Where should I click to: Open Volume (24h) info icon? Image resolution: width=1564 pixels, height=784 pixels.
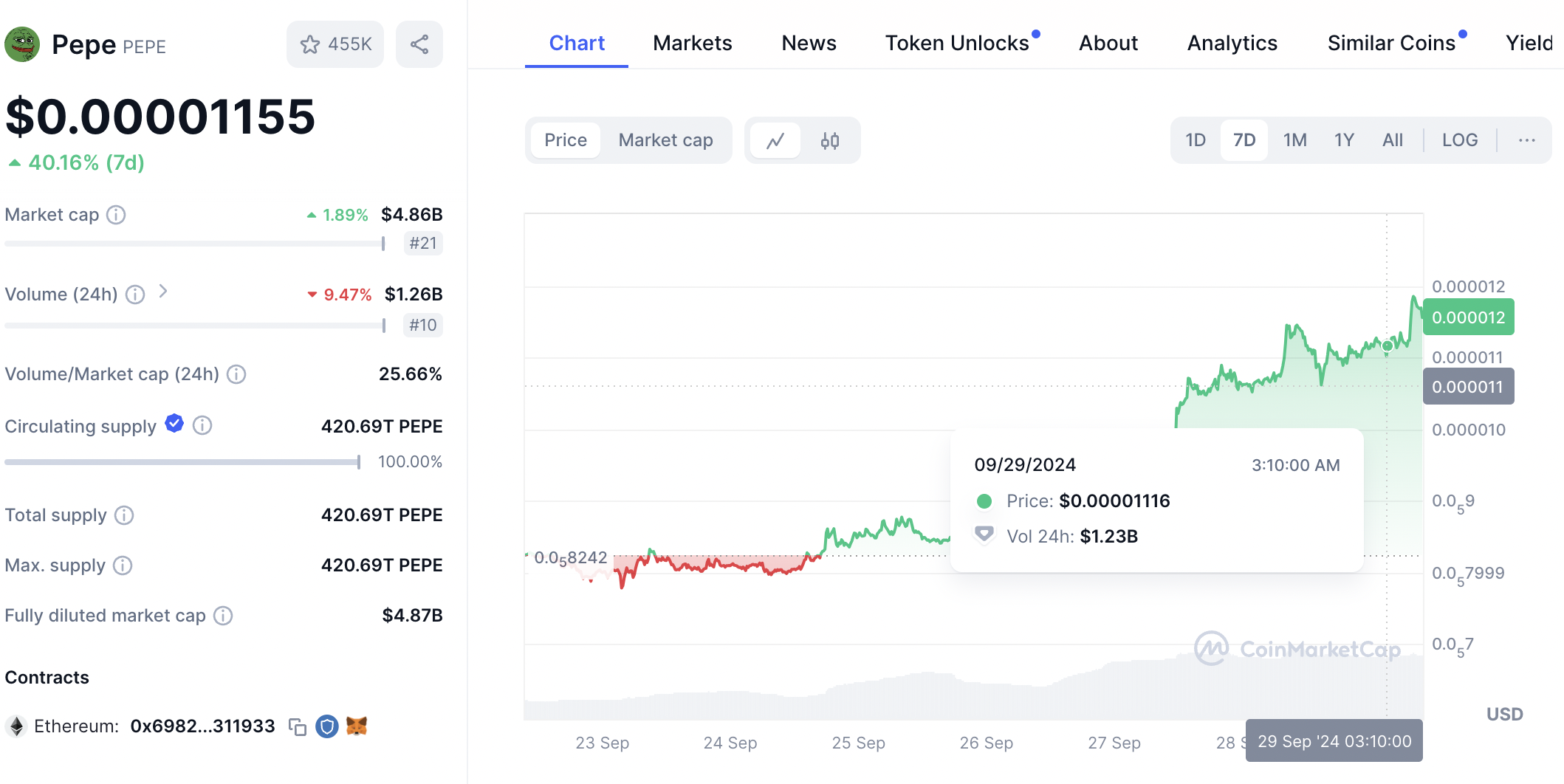[x=135, y=295]
